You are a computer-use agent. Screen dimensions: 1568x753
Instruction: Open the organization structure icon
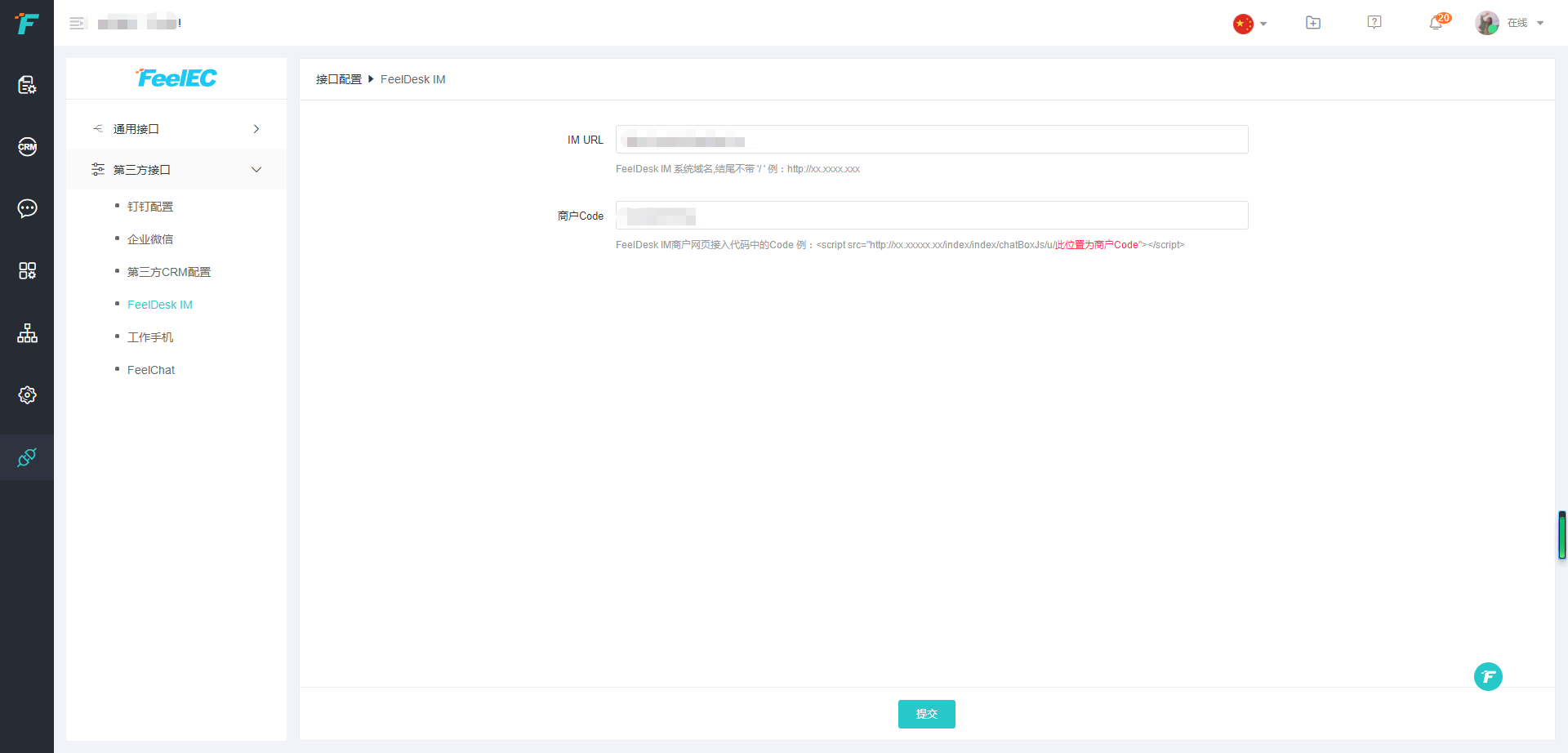coord(27,333)
